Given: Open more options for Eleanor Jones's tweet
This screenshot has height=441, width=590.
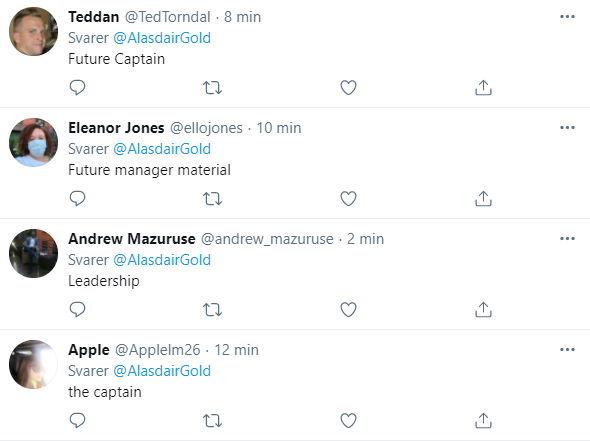Looking at the screenshot, I should [567, 128].
